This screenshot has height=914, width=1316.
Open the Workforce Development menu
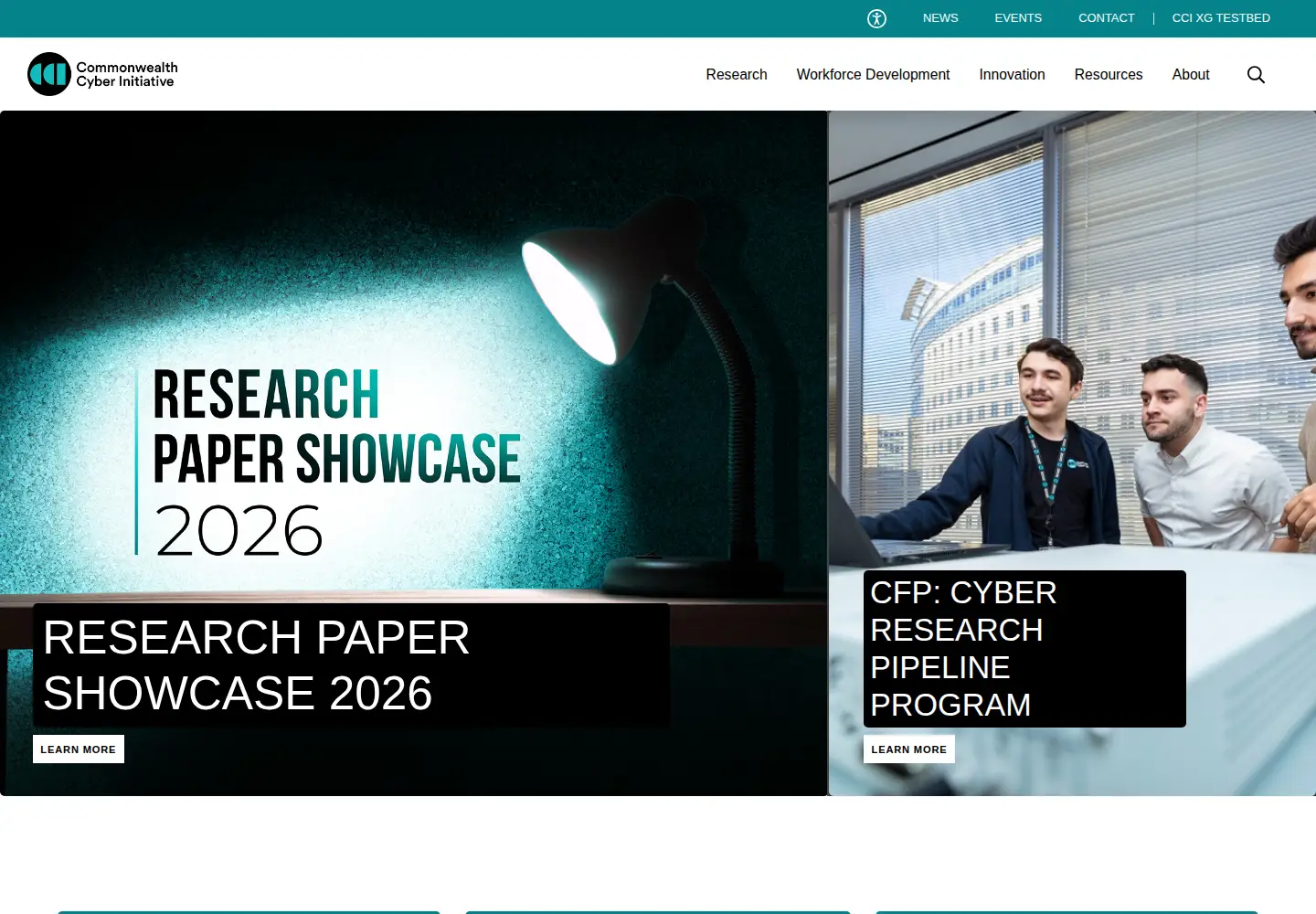click(x=873, y=75)
